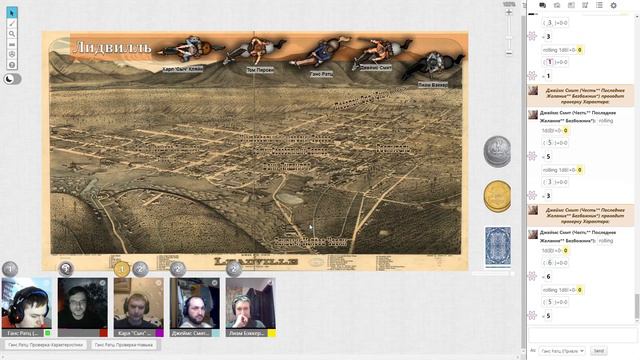
Task: Click the video toggle icon on Джеймс feed
Action: click(x=214, y=283)
